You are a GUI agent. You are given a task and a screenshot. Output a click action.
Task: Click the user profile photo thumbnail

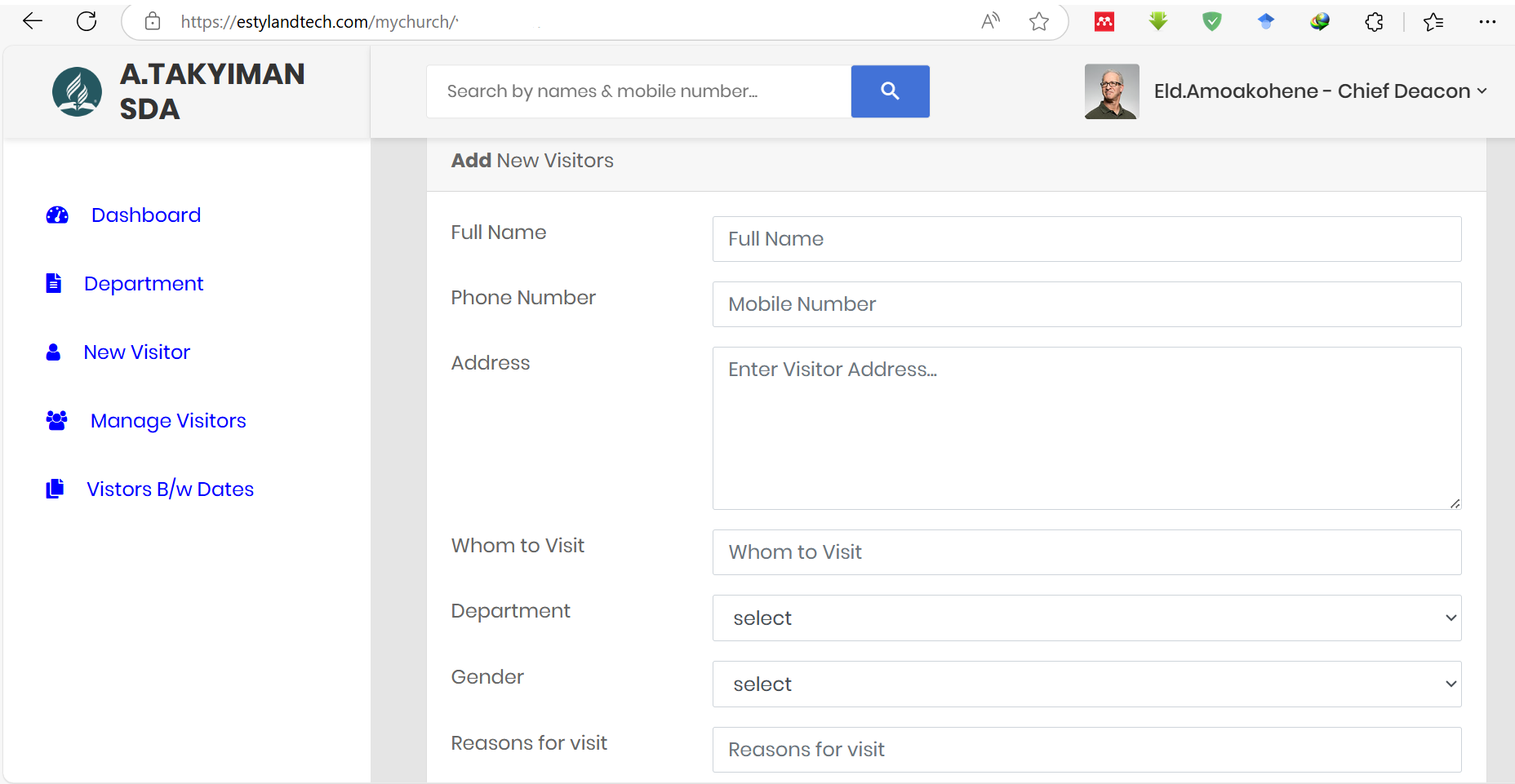point(1111,91)
